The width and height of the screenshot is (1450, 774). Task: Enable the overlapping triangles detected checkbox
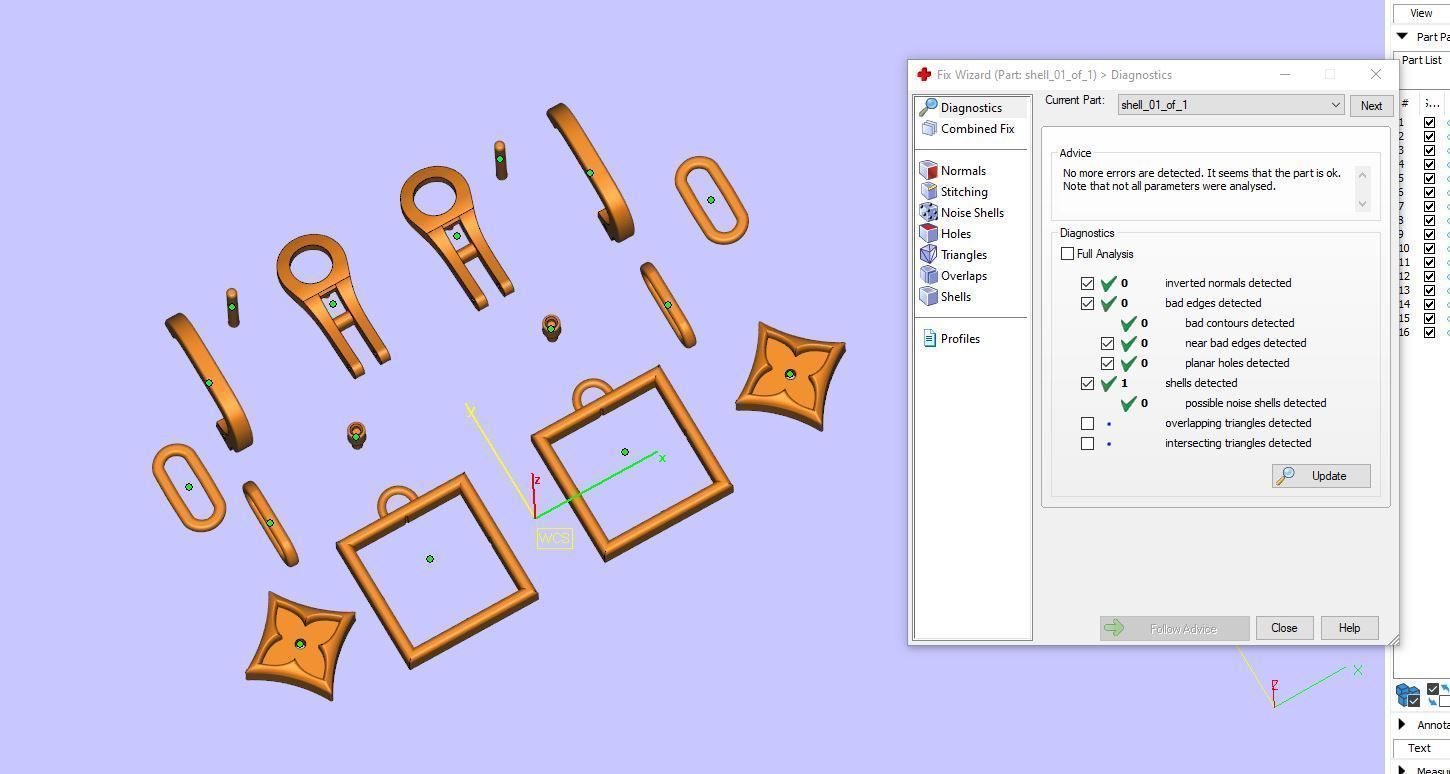[x=1087, y=424]
